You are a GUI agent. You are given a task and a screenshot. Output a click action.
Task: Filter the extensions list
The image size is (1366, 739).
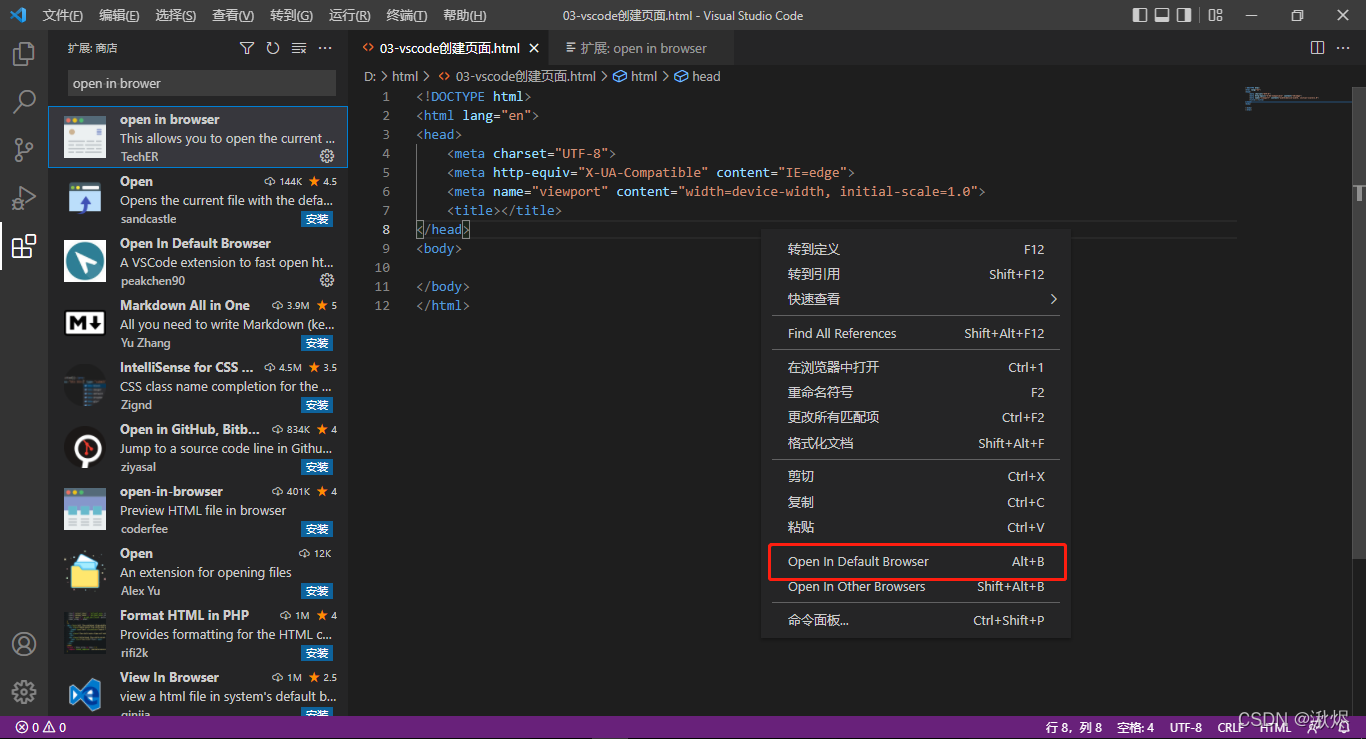(246, 47)
